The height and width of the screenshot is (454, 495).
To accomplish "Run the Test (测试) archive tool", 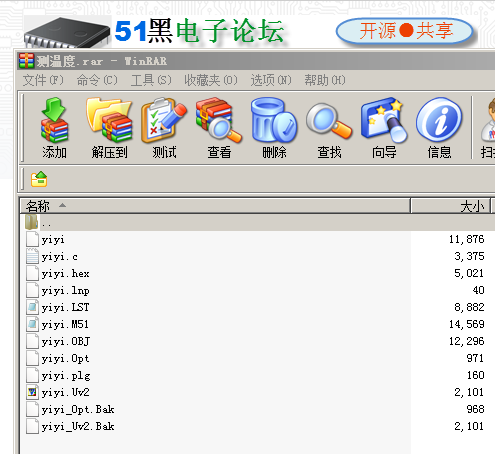I will click(164, 127).
